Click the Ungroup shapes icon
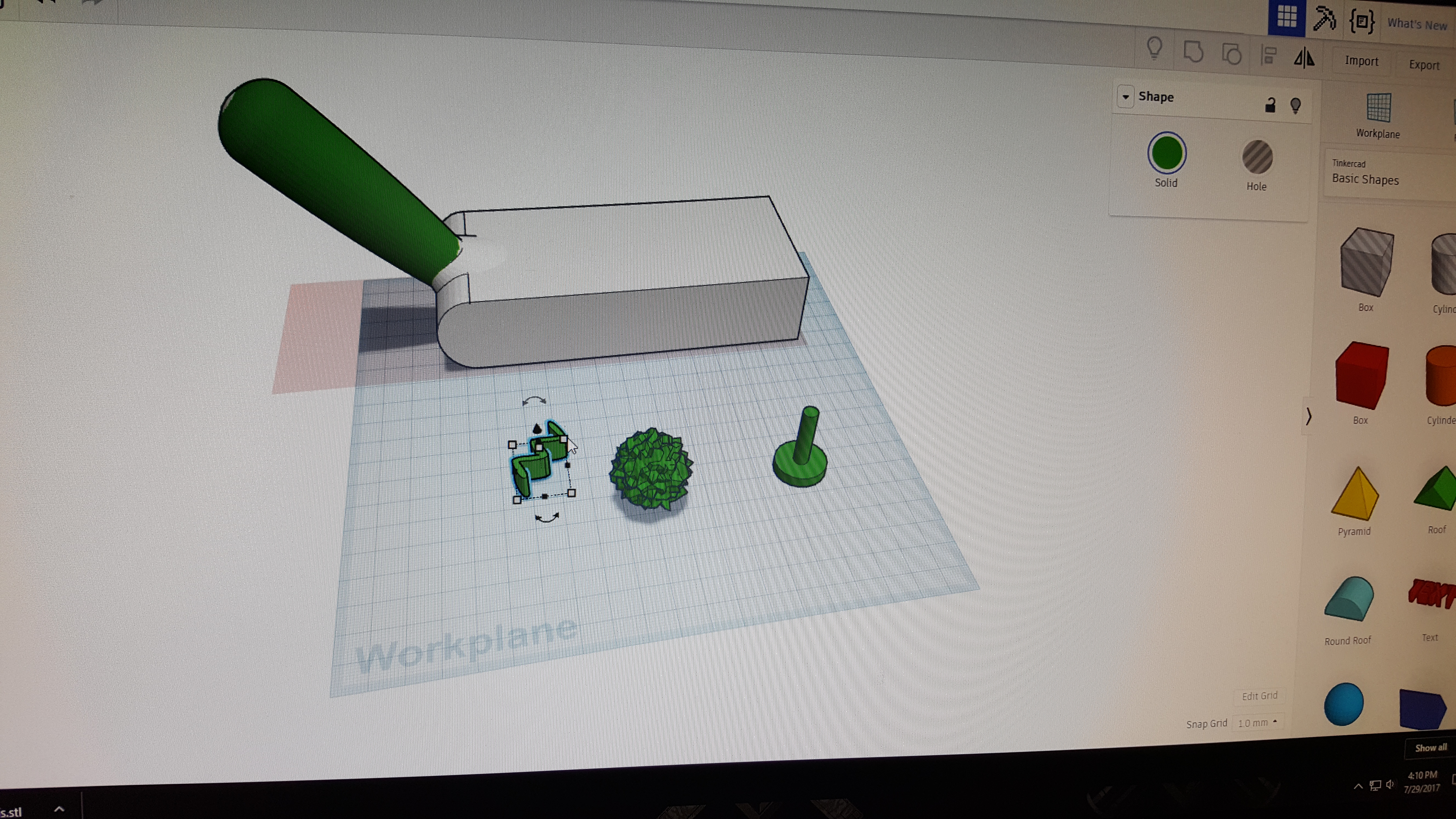The height and width of the screenshot is (819, 1456). pos(1232,54)
